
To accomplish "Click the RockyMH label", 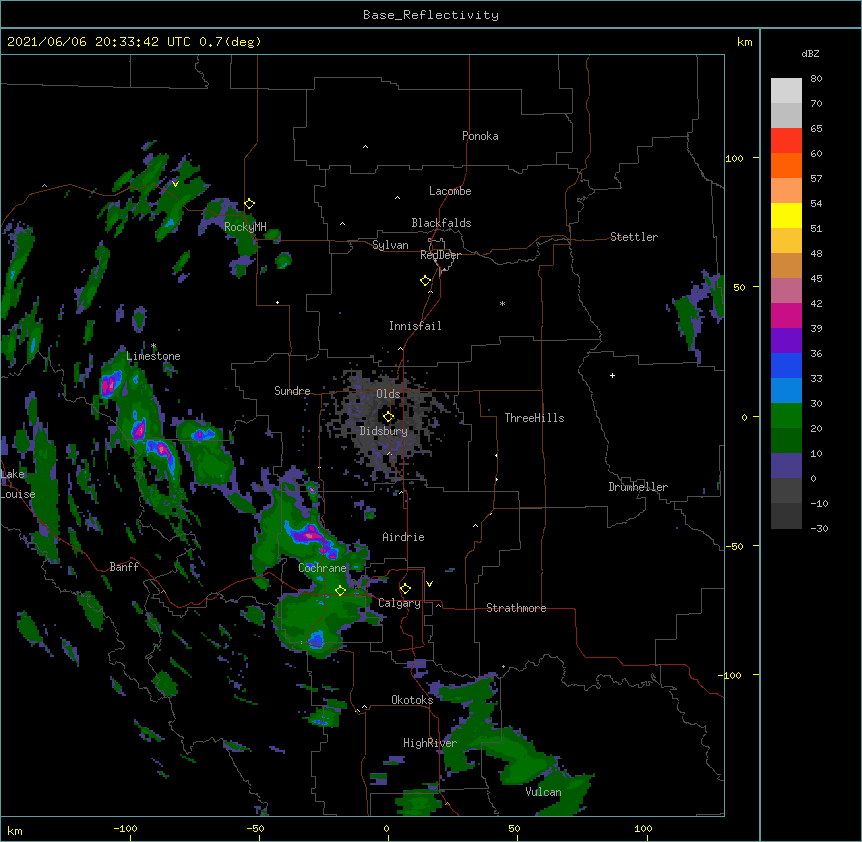I will coord(245,227).
